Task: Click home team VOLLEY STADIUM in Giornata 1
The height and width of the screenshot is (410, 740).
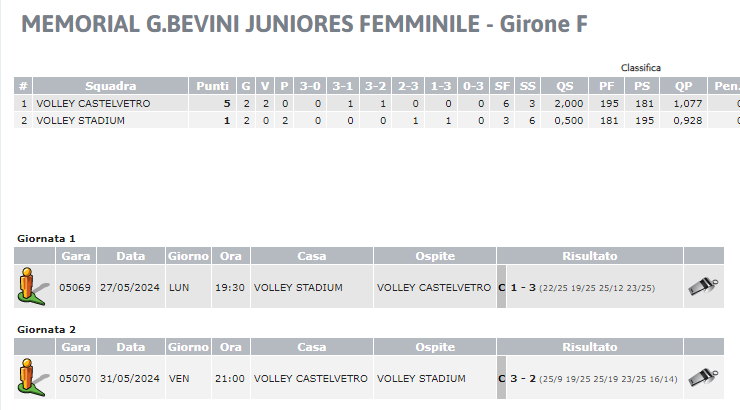Action: coord(298,287)
